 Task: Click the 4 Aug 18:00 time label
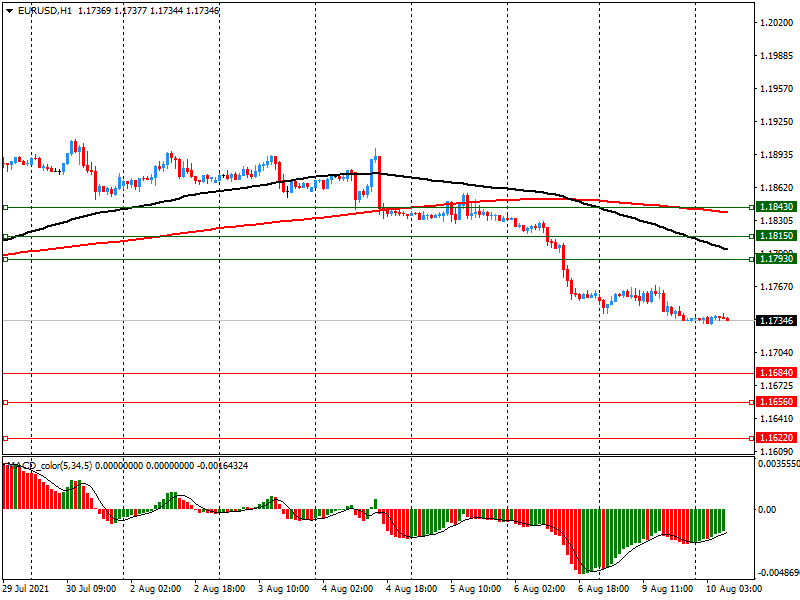point(411,589)
